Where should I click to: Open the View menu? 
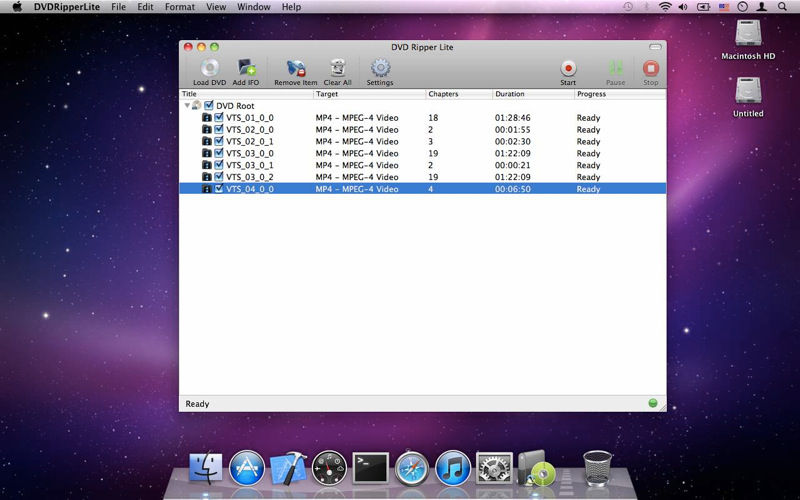pos(216,7)
